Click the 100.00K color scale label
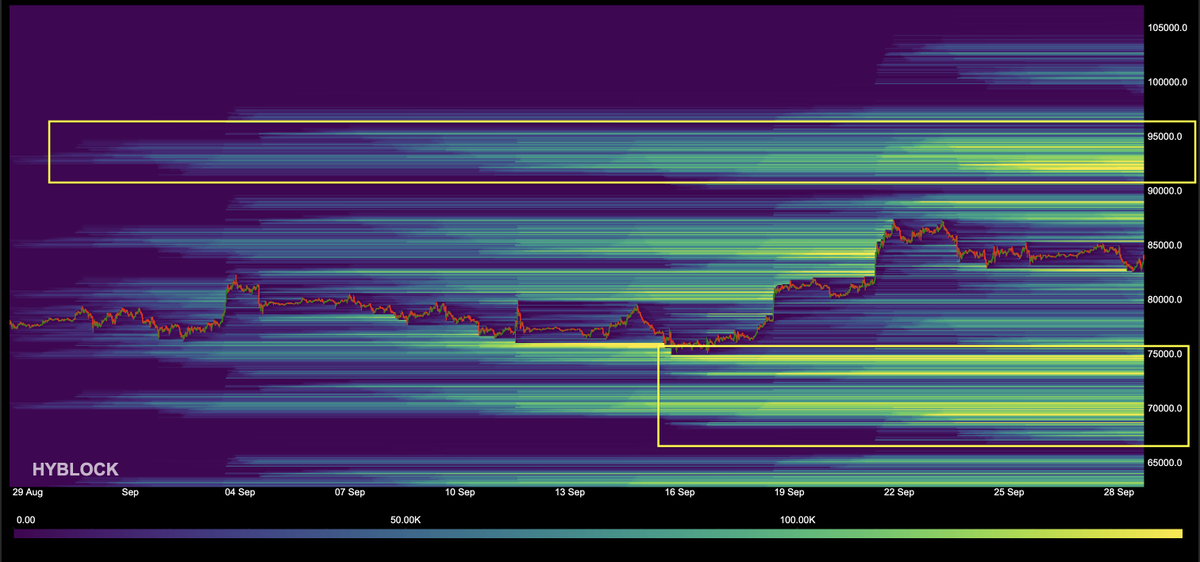This screenshot has height=562, width=1200. click(799, 520)
